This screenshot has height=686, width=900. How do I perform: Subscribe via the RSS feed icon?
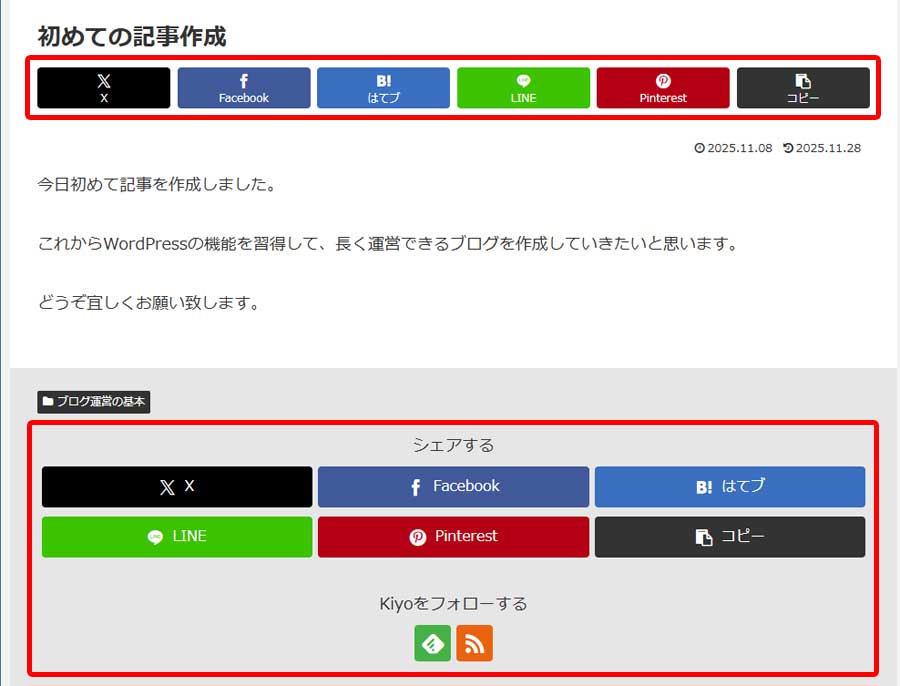click(475, 643)
